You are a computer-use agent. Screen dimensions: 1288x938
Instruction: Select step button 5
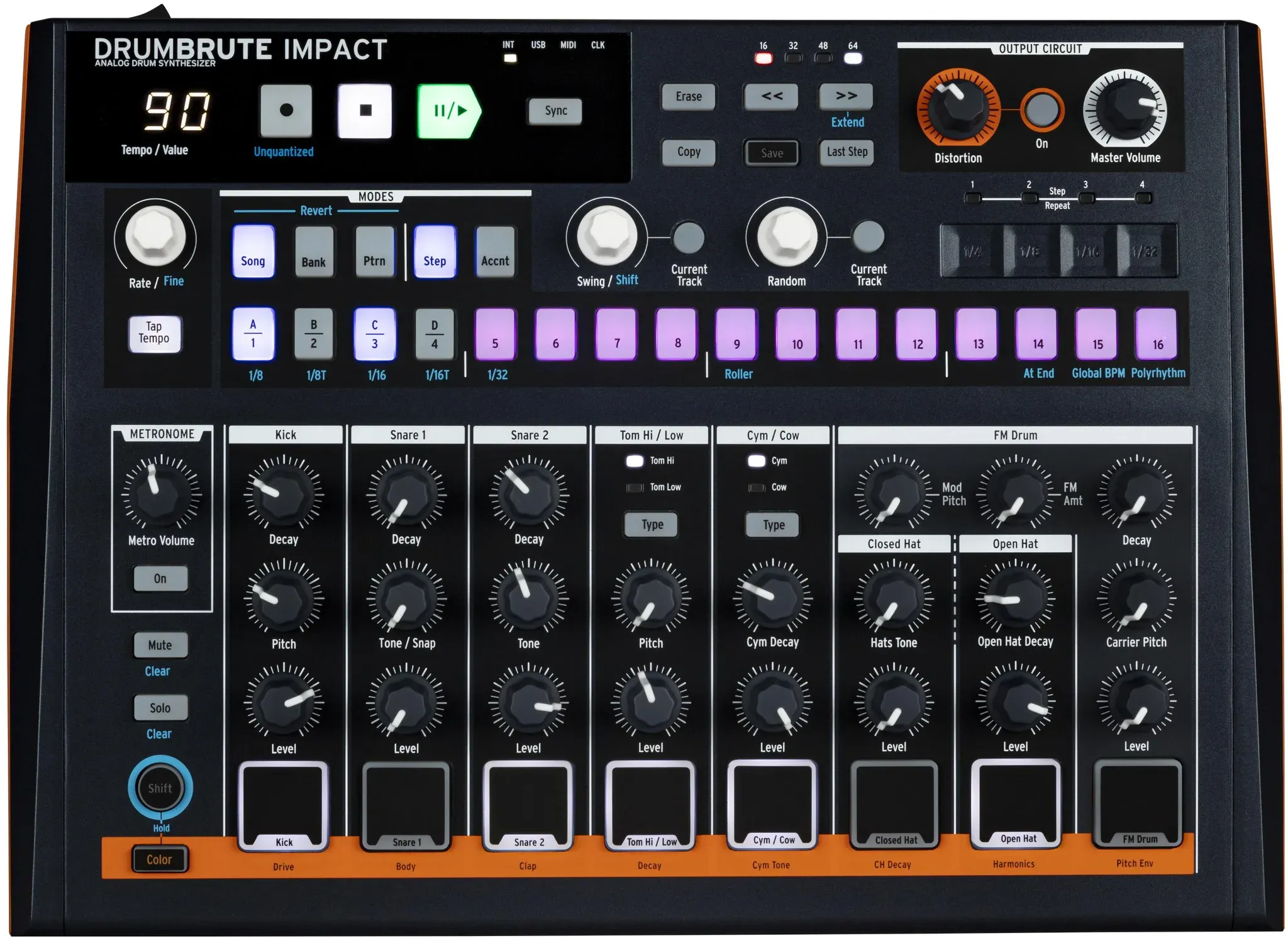coord(495,333)
